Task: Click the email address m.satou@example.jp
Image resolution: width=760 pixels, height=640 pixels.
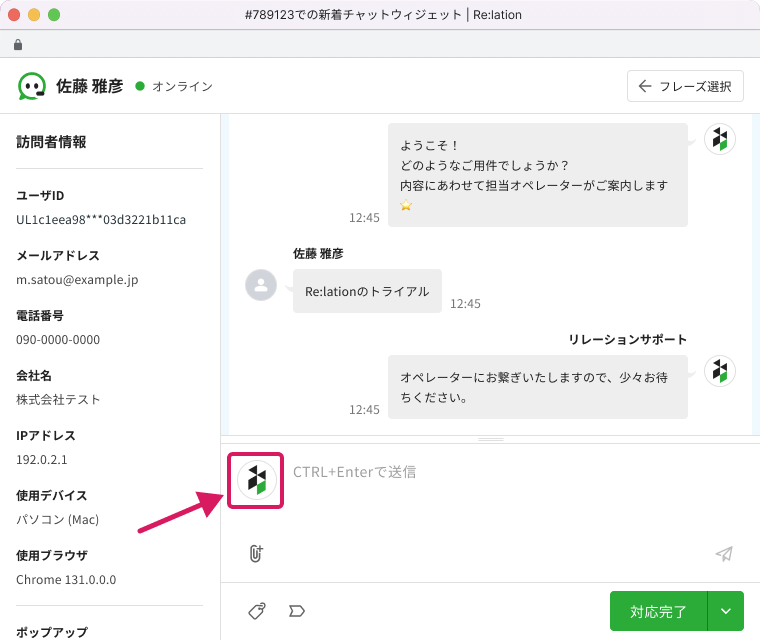Action: (x=77, y=280)
